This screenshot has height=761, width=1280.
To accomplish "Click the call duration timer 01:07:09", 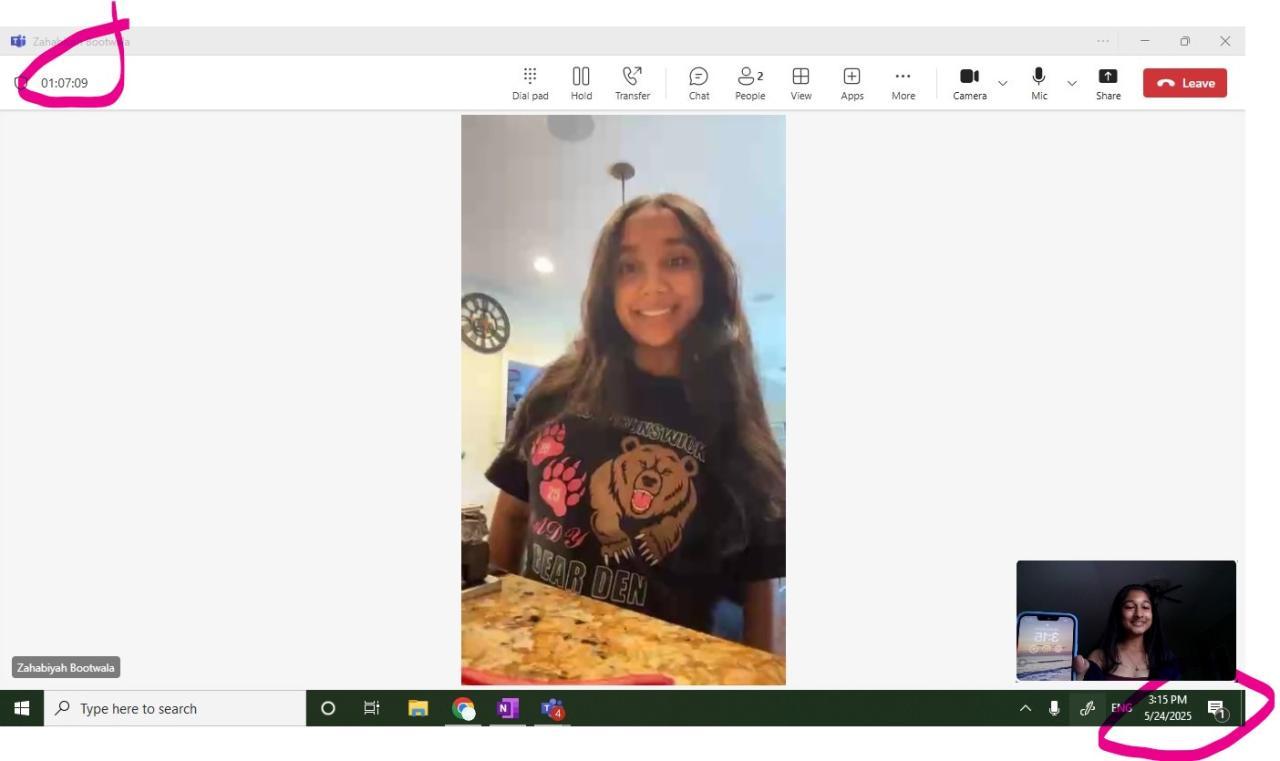I will (x=64, y=83).
